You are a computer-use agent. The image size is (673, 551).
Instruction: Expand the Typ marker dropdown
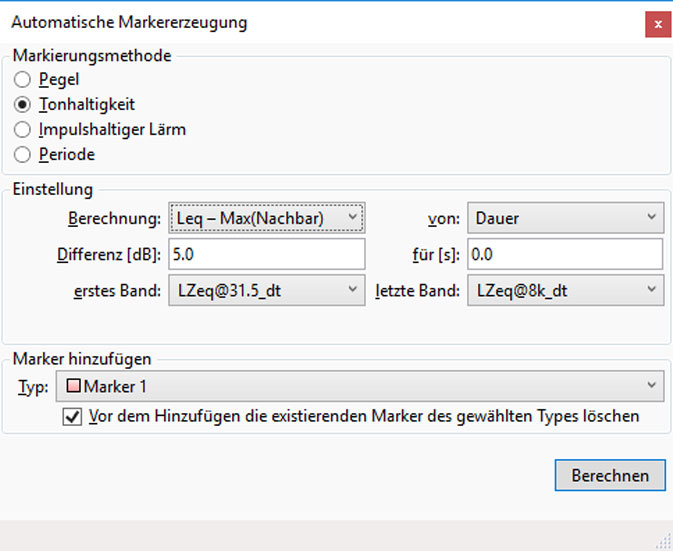360,386
